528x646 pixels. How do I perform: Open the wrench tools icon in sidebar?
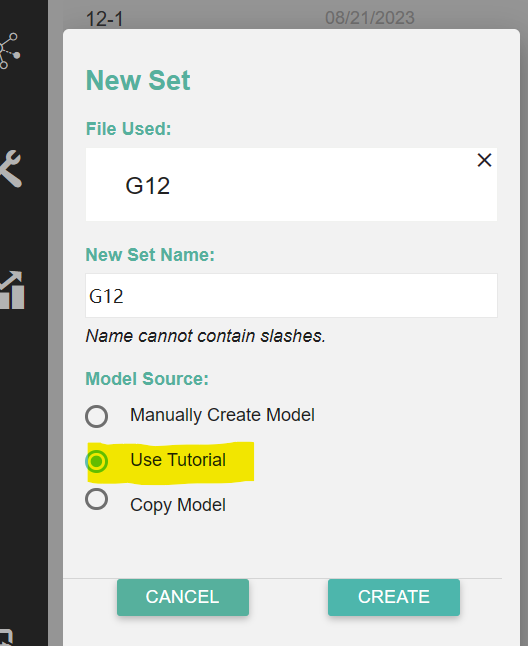pos(10,169)
